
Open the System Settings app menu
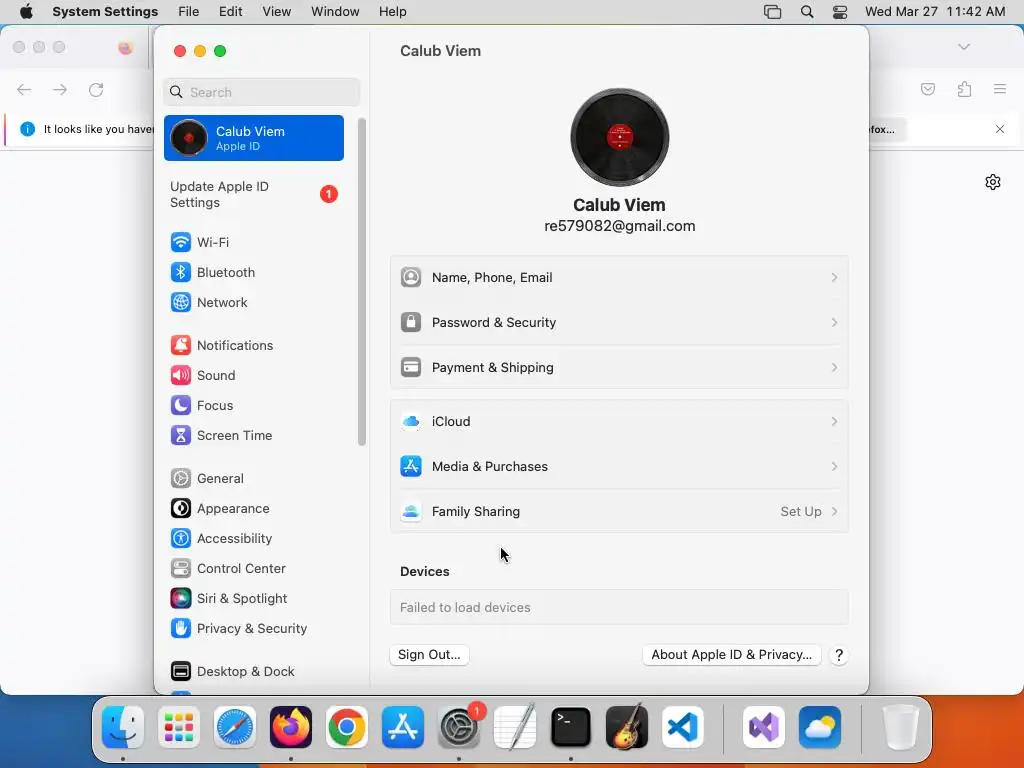click(x=105, y=12)
